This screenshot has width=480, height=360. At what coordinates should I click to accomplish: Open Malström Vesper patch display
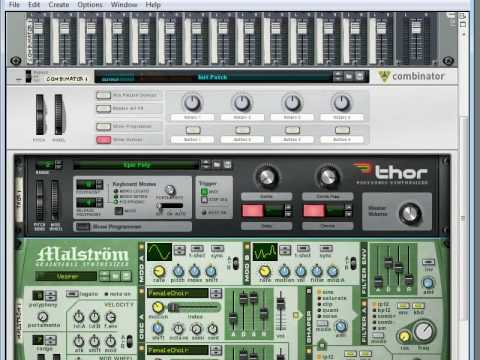[x=66, y=276]
